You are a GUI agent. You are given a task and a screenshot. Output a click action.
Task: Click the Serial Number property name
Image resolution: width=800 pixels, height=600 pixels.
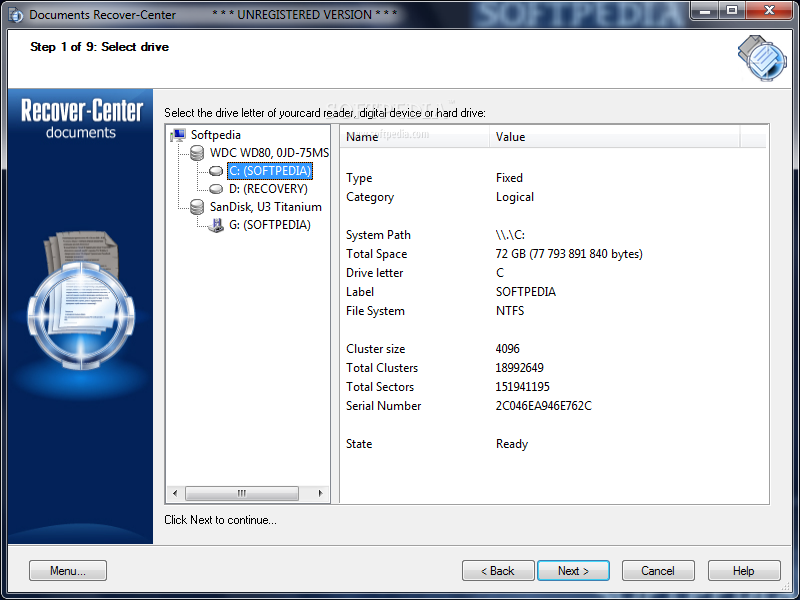pos(384,406)
